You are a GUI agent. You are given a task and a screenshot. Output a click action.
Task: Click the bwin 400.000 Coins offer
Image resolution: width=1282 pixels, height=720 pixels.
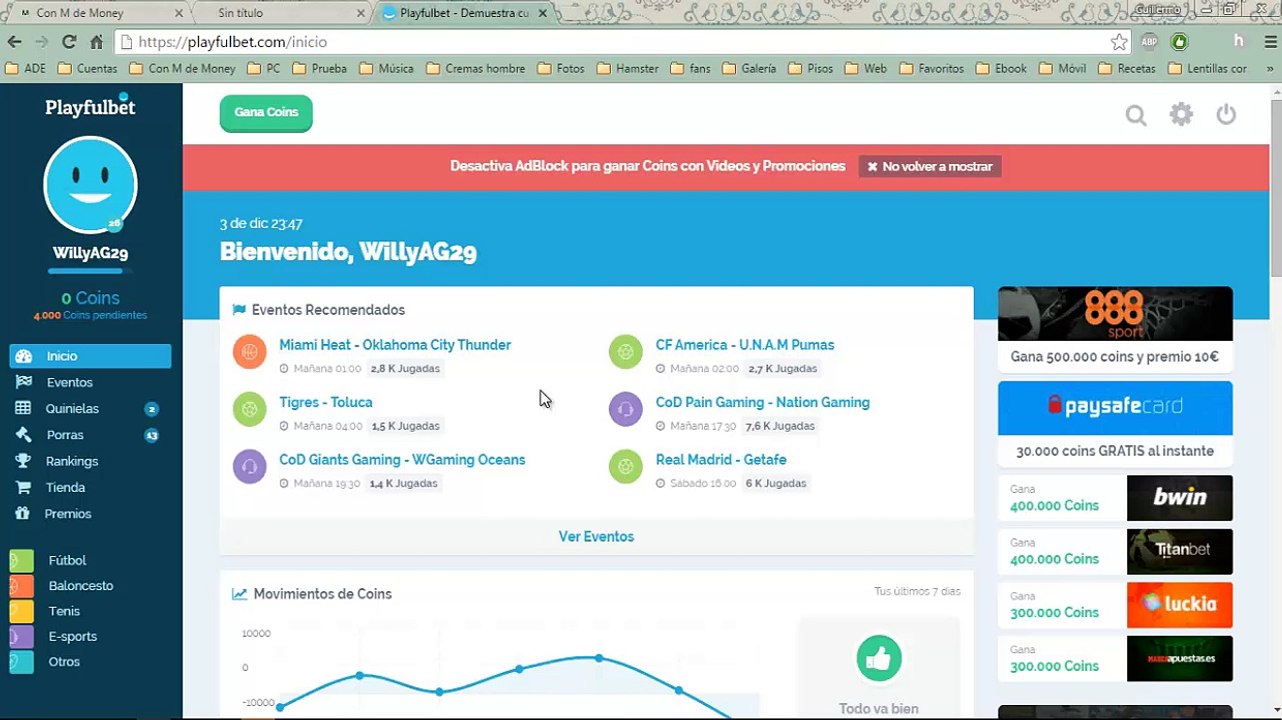pyautogui.click(x=1115, y=498)
